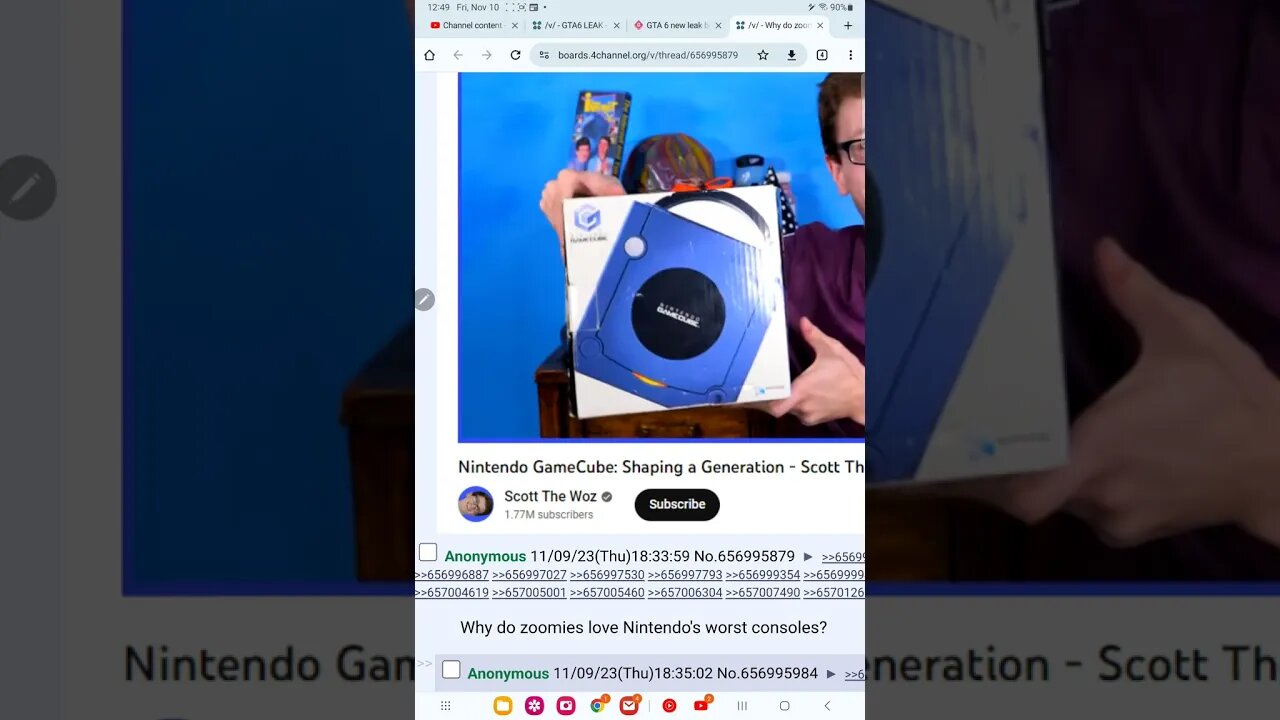
Task: Follow reply link >>656996887
Action: (x=452, y=575)
